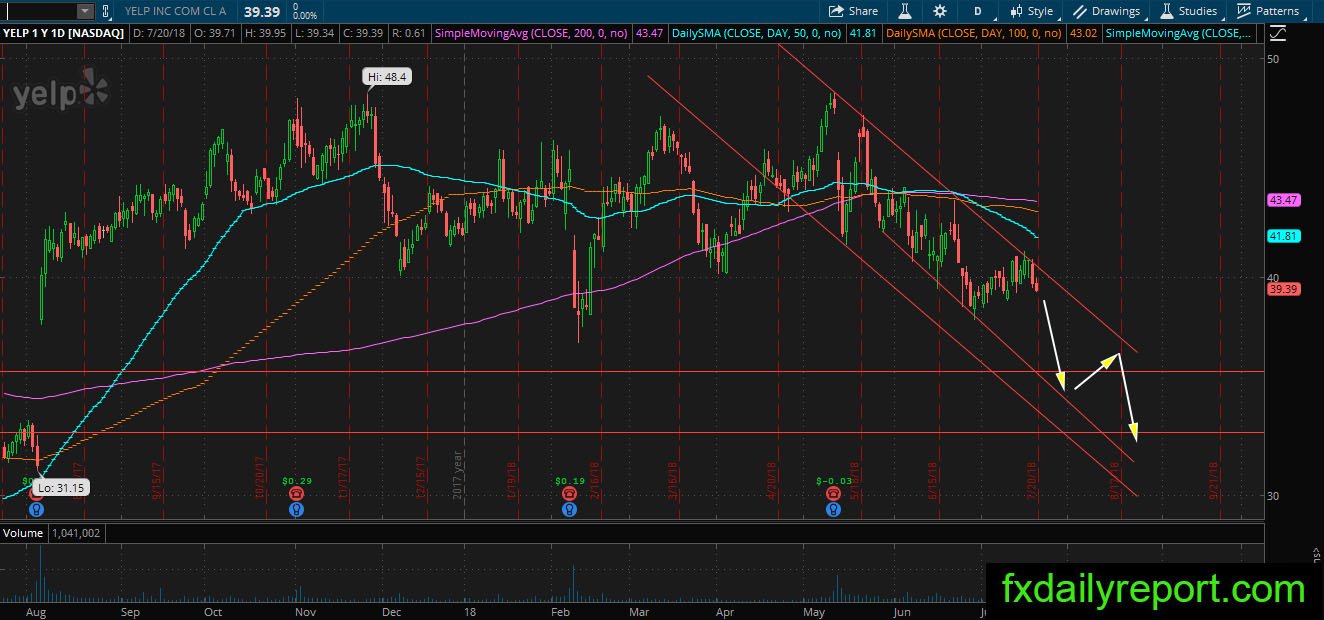Click the symbol entry field
This screenshot has height=620, width=1324.
coord(38,11)
